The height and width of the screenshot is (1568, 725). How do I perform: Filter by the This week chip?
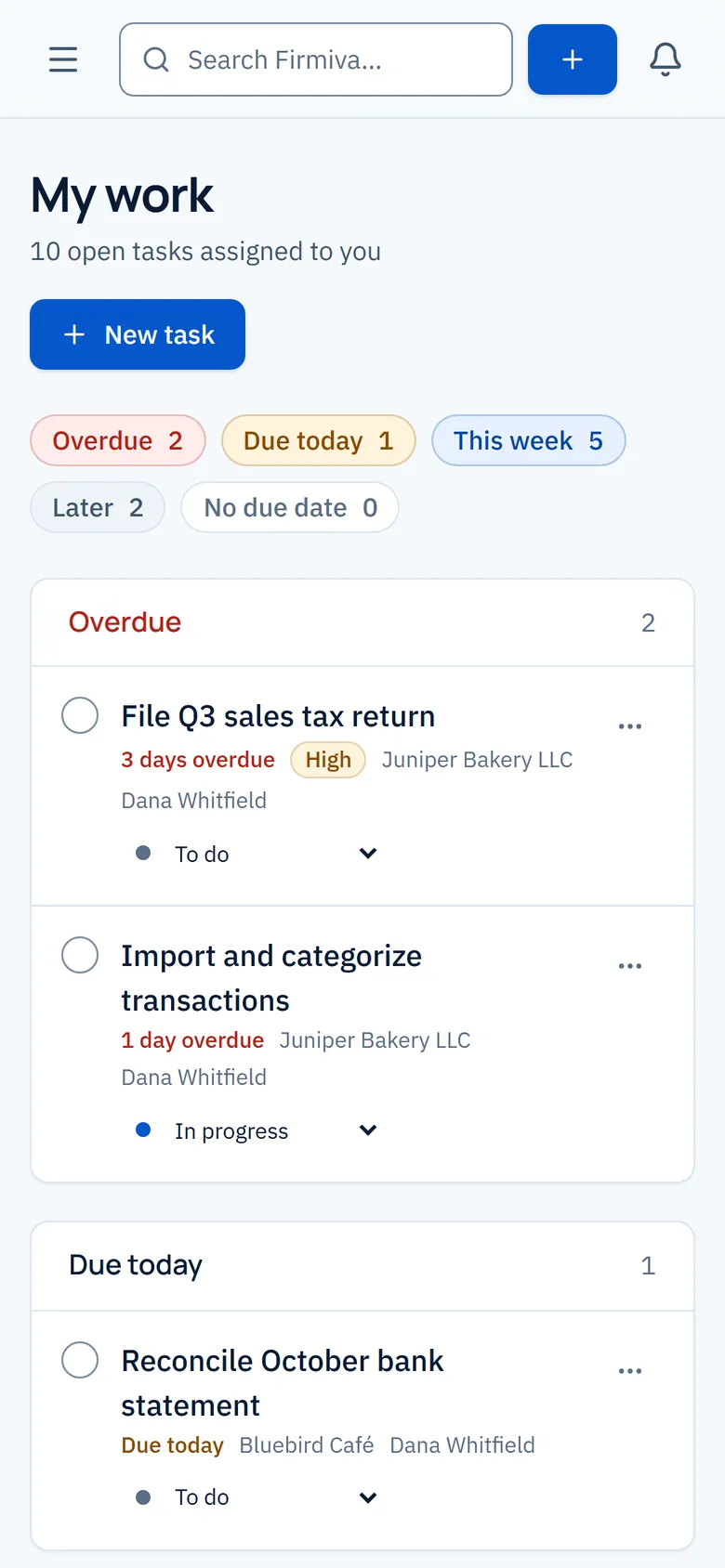pos(529,440)
